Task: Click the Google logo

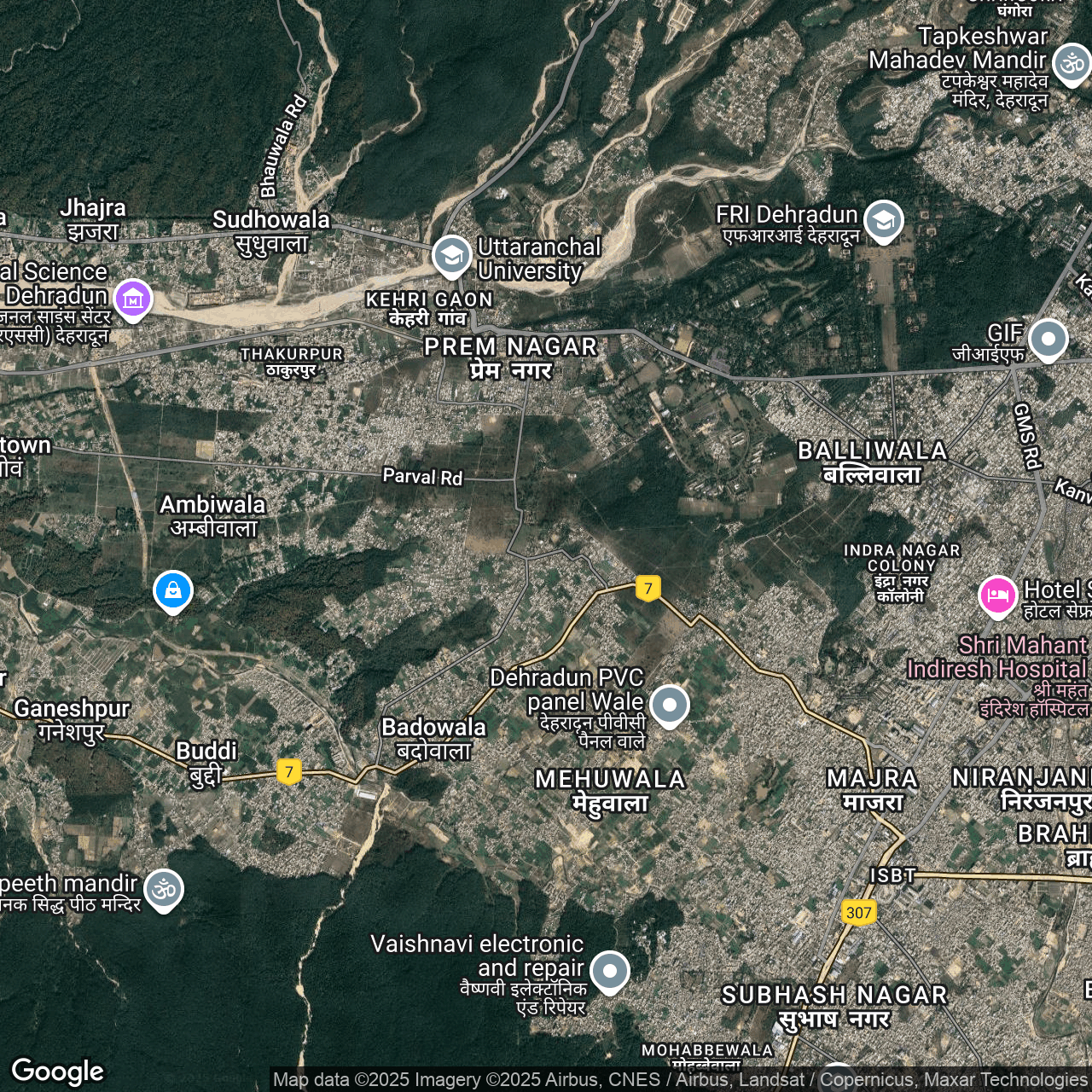Action: point(58,1072)
